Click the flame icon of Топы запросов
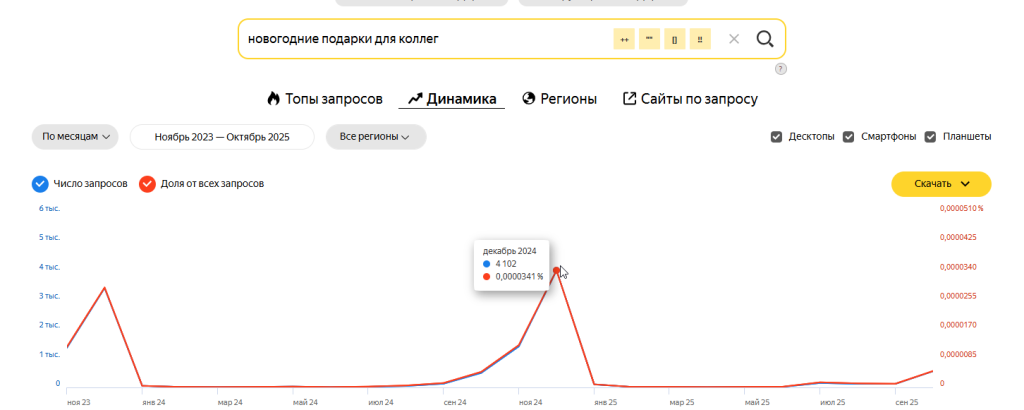 coord(273,99)
